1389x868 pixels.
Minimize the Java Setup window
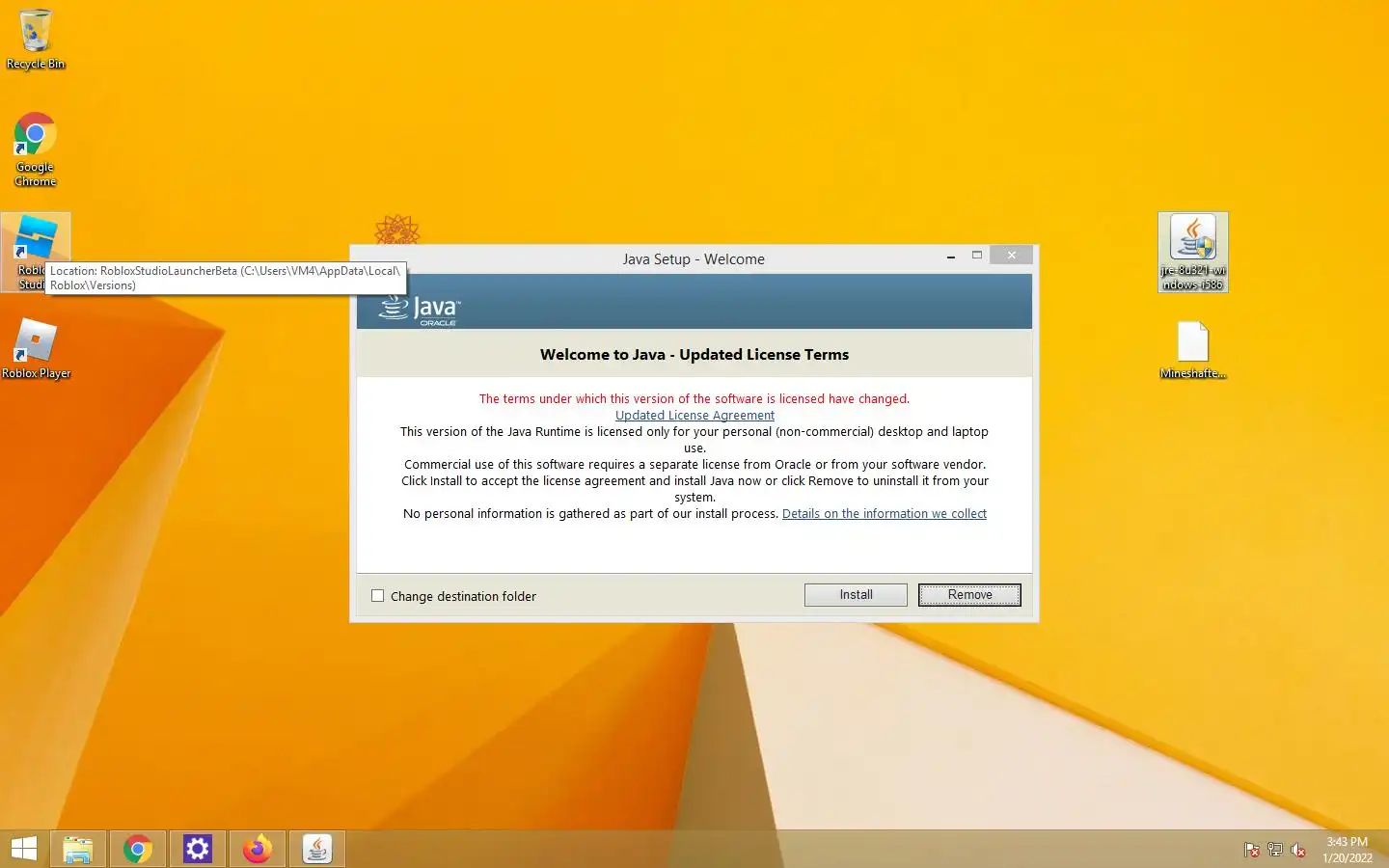(x=951, y=256)
